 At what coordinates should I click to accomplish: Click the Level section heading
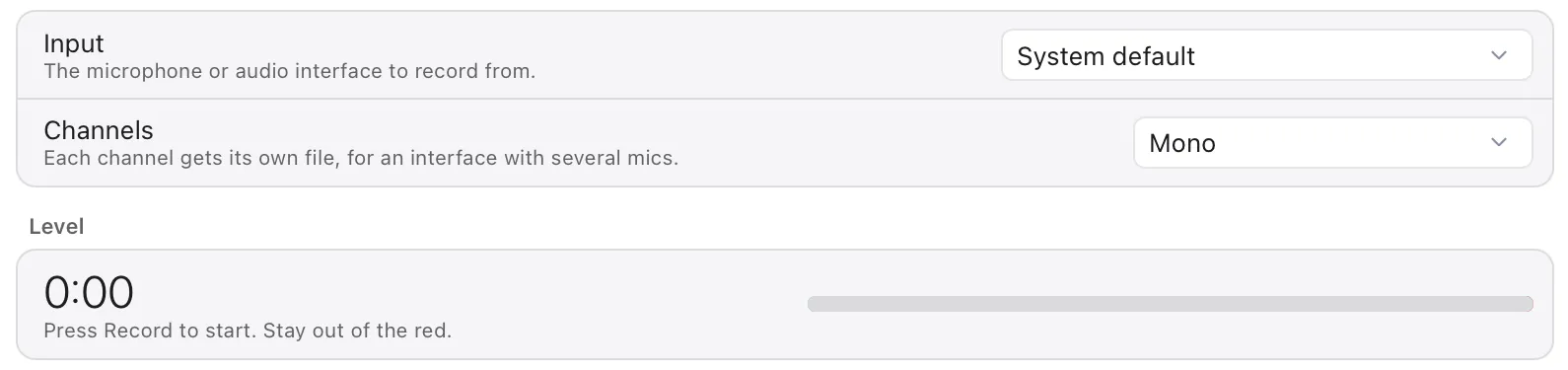click(x=56, y=226)
